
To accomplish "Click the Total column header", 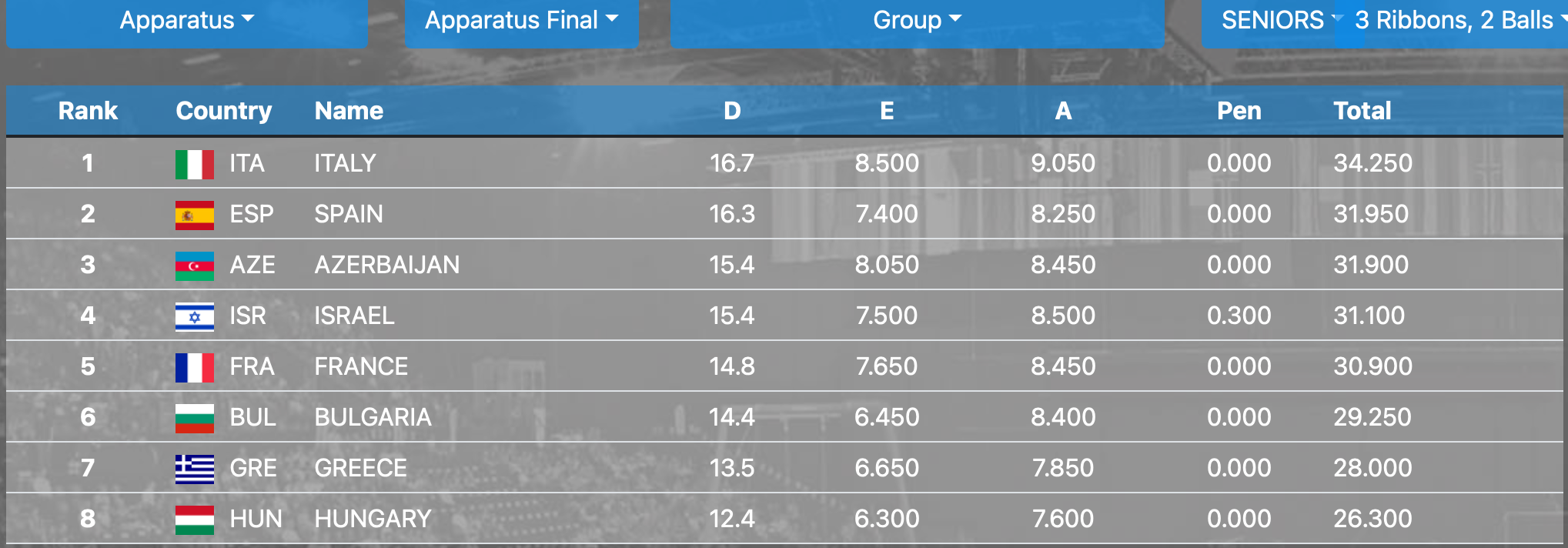I will 1362,111.
